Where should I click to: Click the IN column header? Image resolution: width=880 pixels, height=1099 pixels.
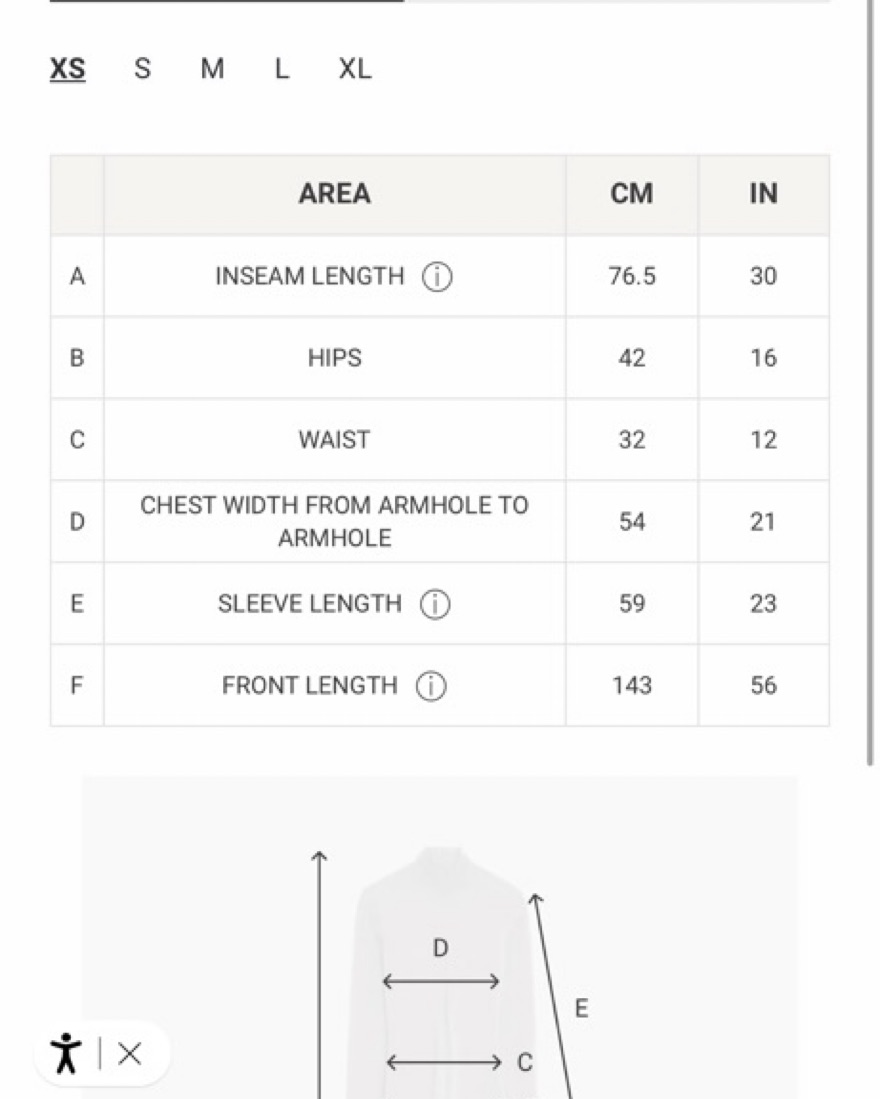point(764,194)
